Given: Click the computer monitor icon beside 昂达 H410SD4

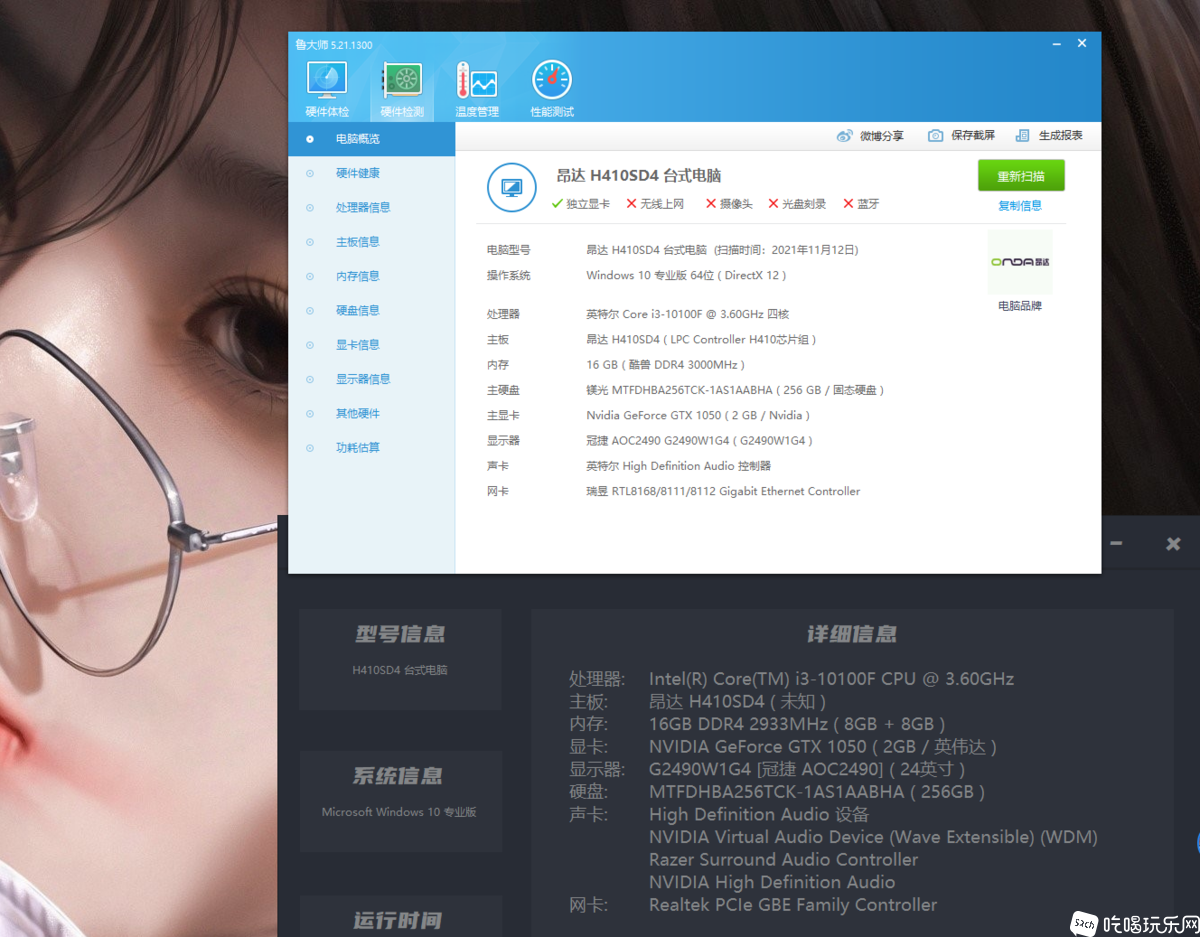Looking at the screenshot, I should tap(511, 187).
